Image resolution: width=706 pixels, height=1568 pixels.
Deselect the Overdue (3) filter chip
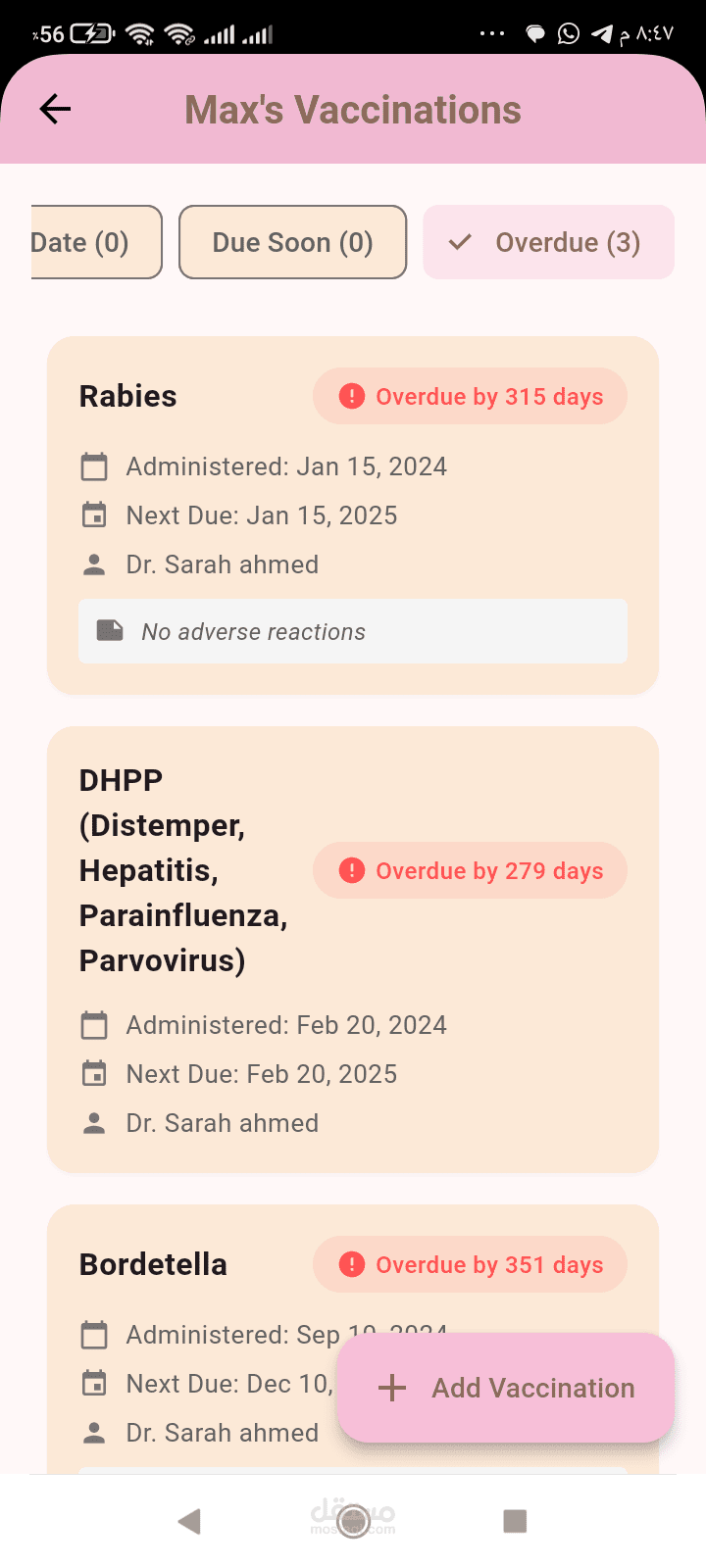pos(548,242)
